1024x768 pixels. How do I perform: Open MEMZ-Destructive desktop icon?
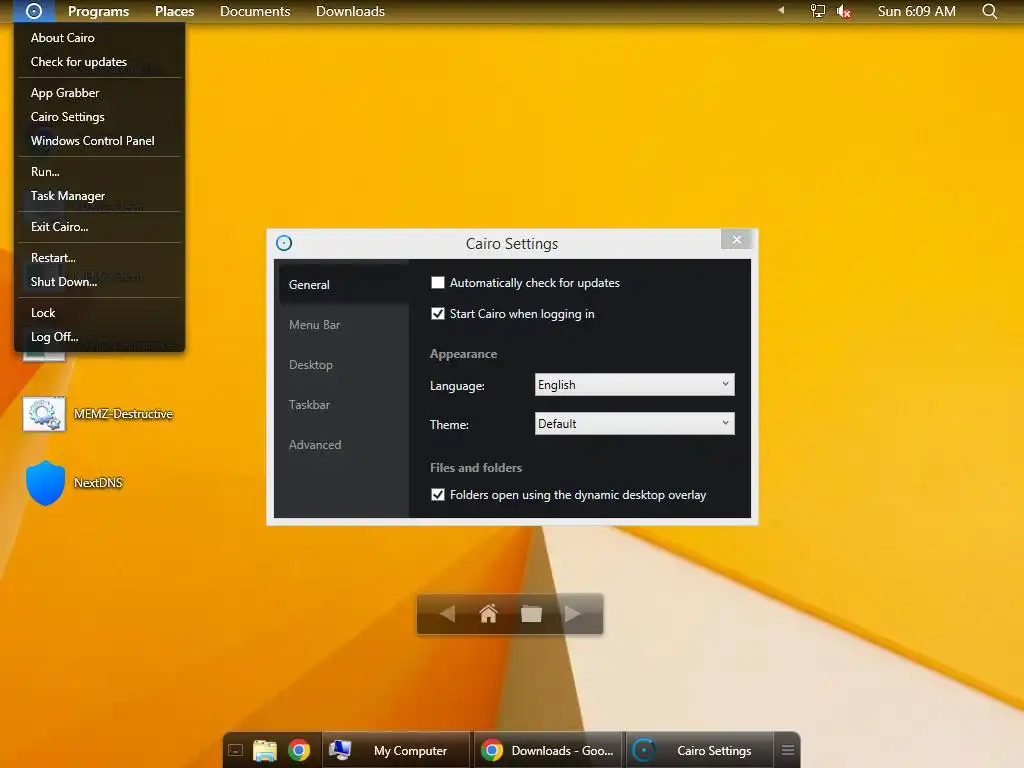click(44, 413)
